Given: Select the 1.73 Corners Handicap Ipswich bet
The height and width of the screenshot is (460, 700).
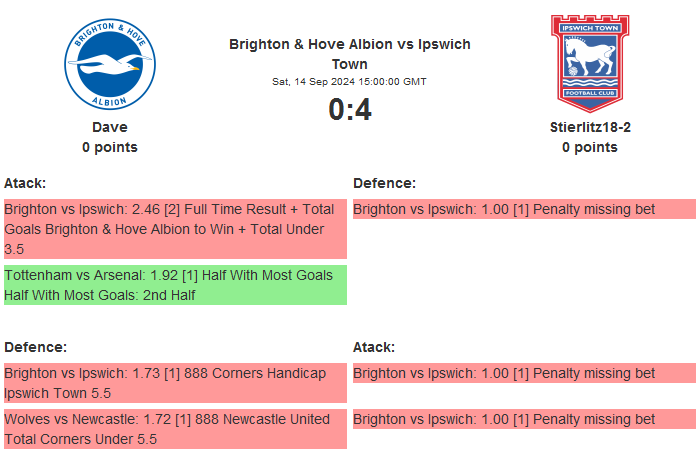Looking at the screenshot, I should point(175,383).
